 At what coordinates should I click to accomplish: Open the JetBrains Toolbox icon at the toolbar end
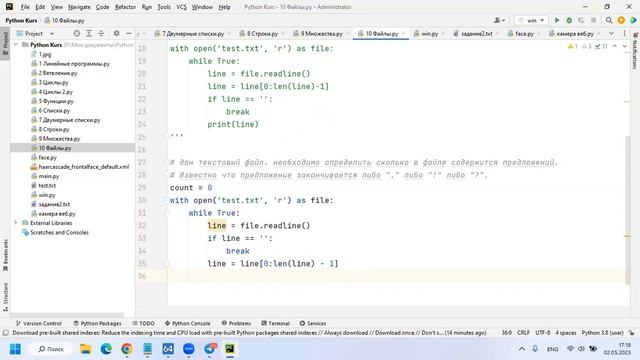633,20
